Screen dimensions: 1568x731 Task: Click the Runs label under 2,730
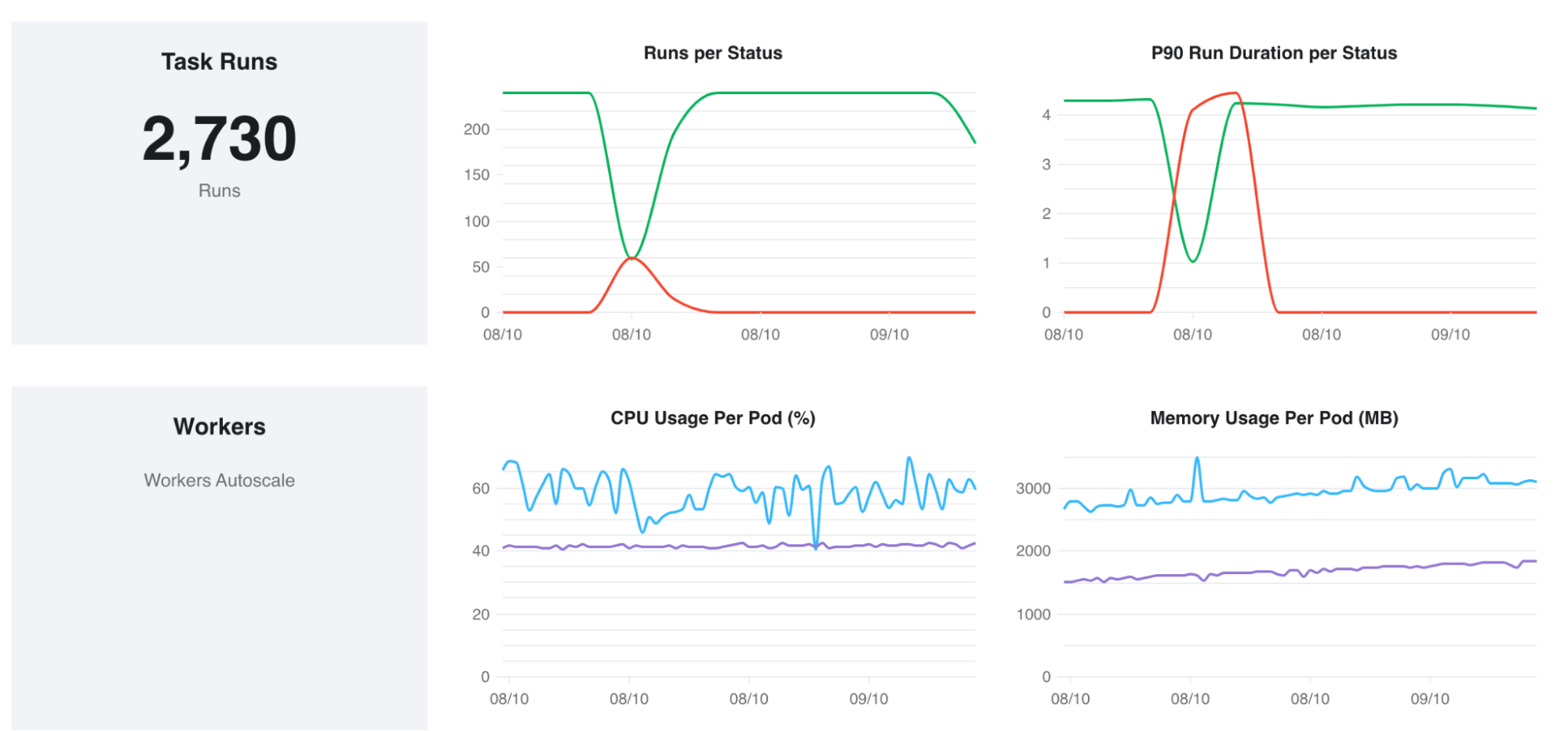pyautogui.click(x=219, y=191)
